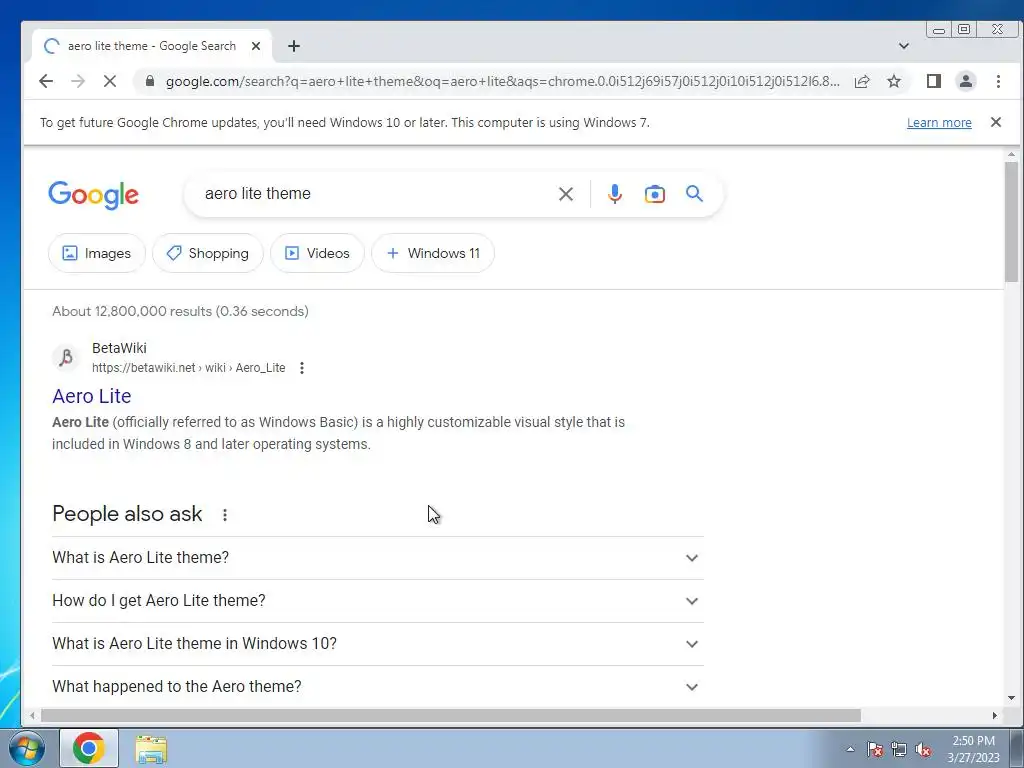
Task: Open the Learn more link
Action: click(x=939, y=123)
